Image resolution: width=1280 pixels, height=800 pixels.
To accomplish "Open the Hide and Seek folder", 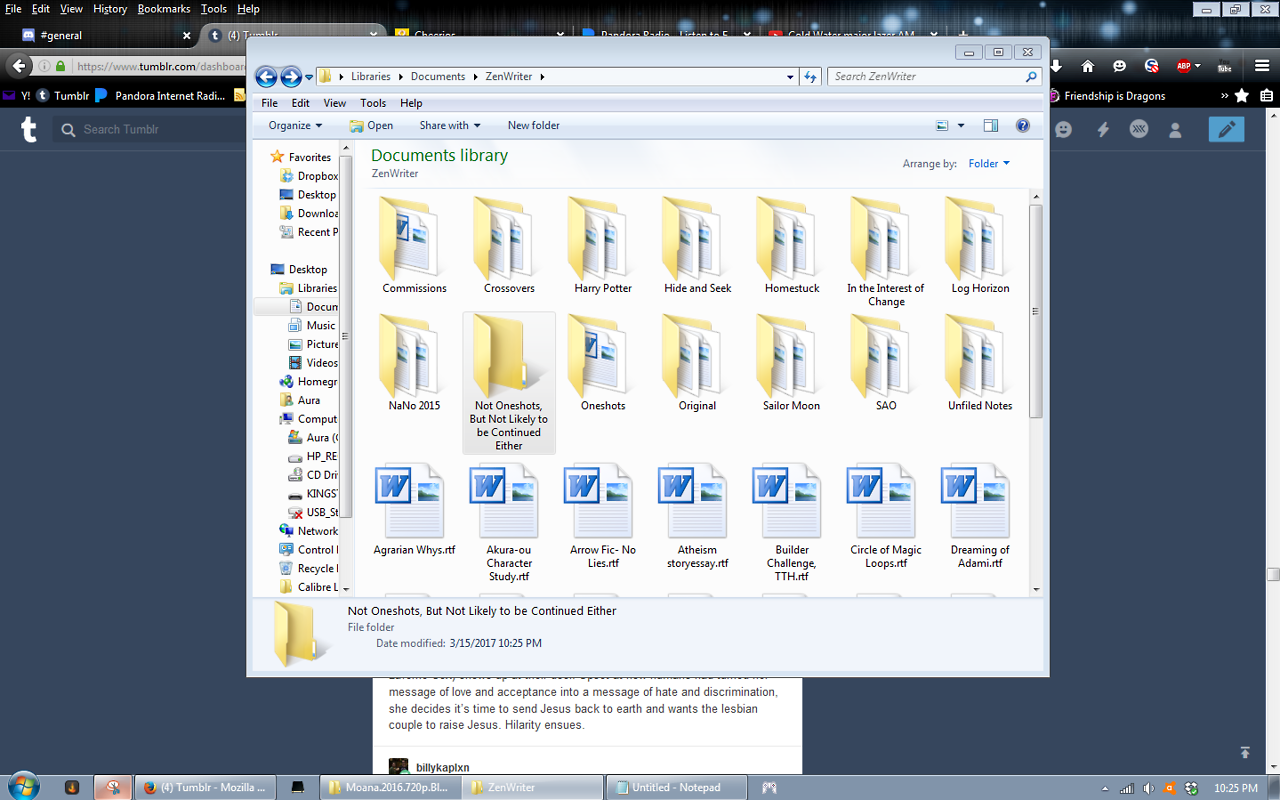I will (x=698, y=245).
